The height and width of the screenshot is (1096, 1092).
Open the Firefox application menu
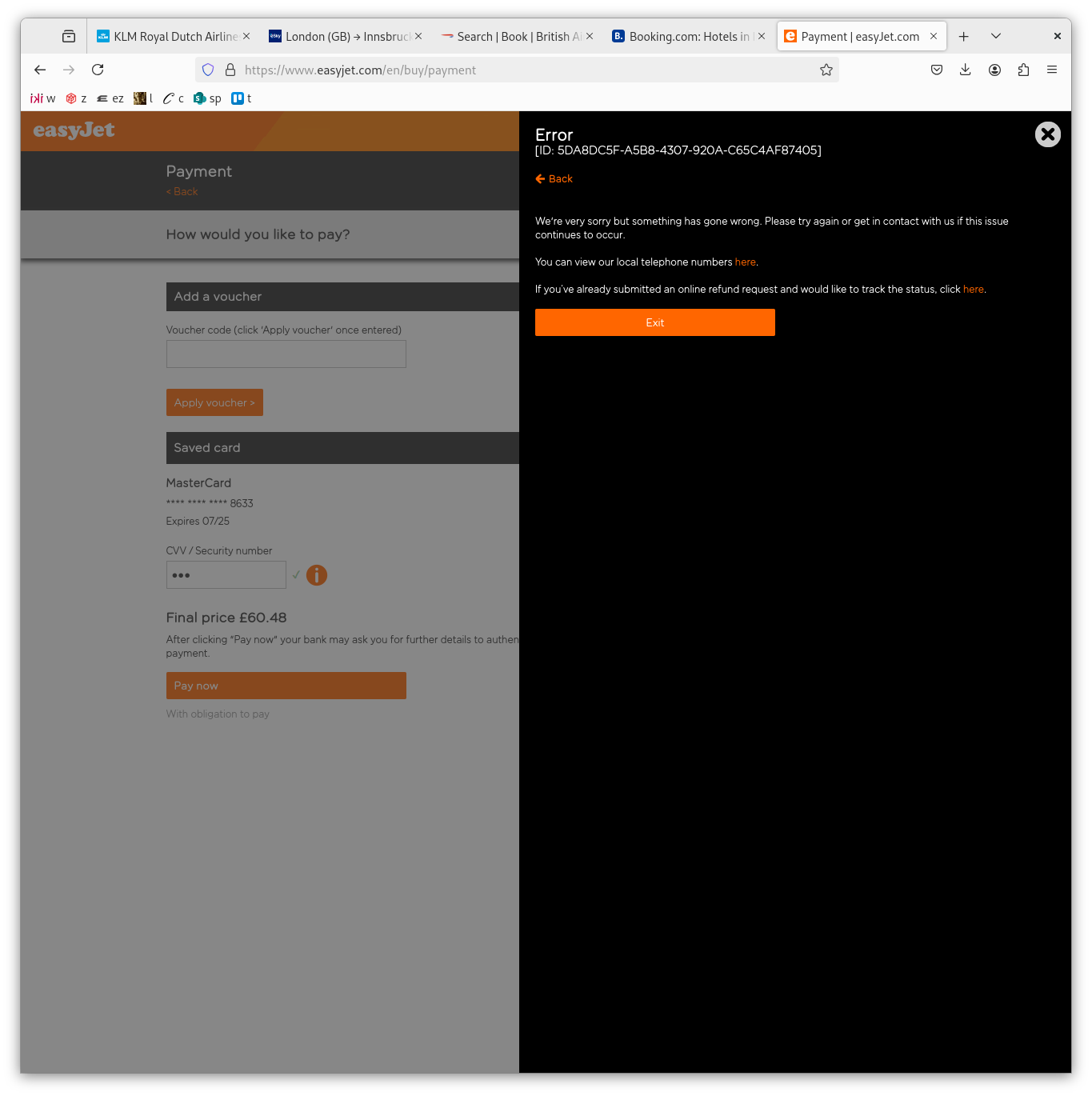pos(1052,70)
